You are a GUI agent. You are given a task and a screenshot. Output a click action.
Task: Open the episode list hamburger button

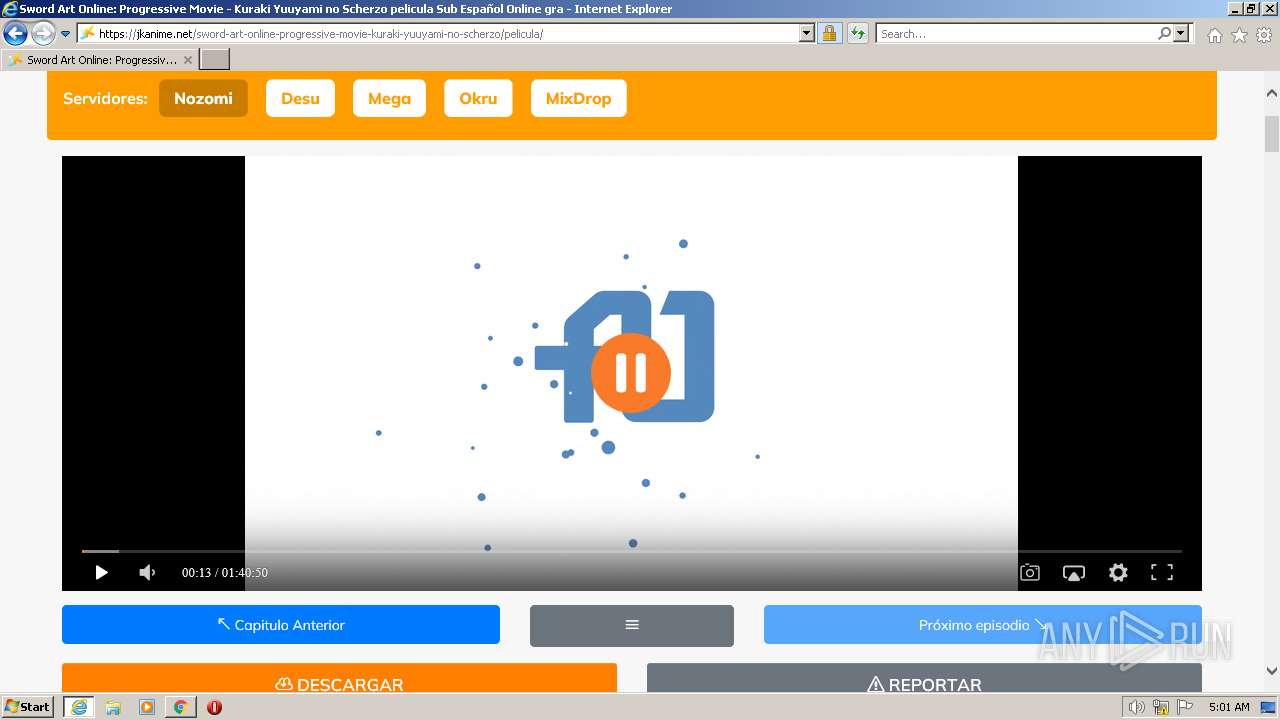coord(632,625)
